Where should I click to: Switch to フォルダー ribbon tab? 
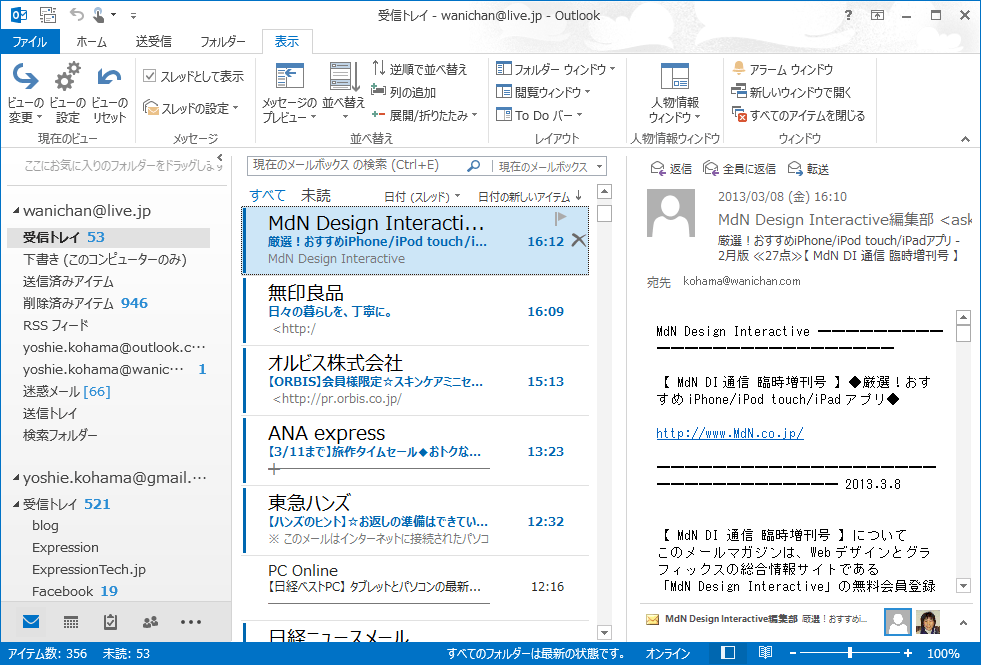click(x=222, y=41)
